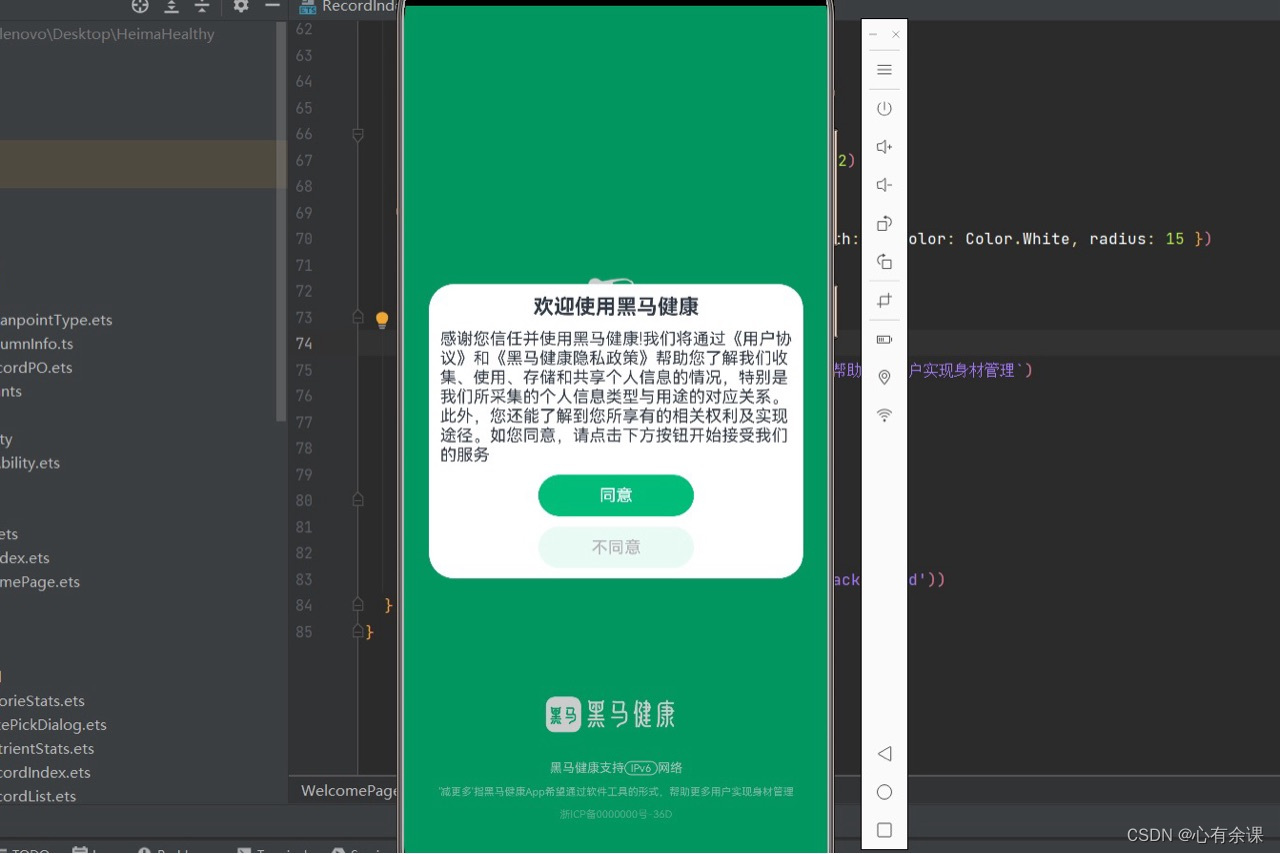Open cordPO.ets file in project tree
The image size is (1280, 854).
tap(37, 368)
